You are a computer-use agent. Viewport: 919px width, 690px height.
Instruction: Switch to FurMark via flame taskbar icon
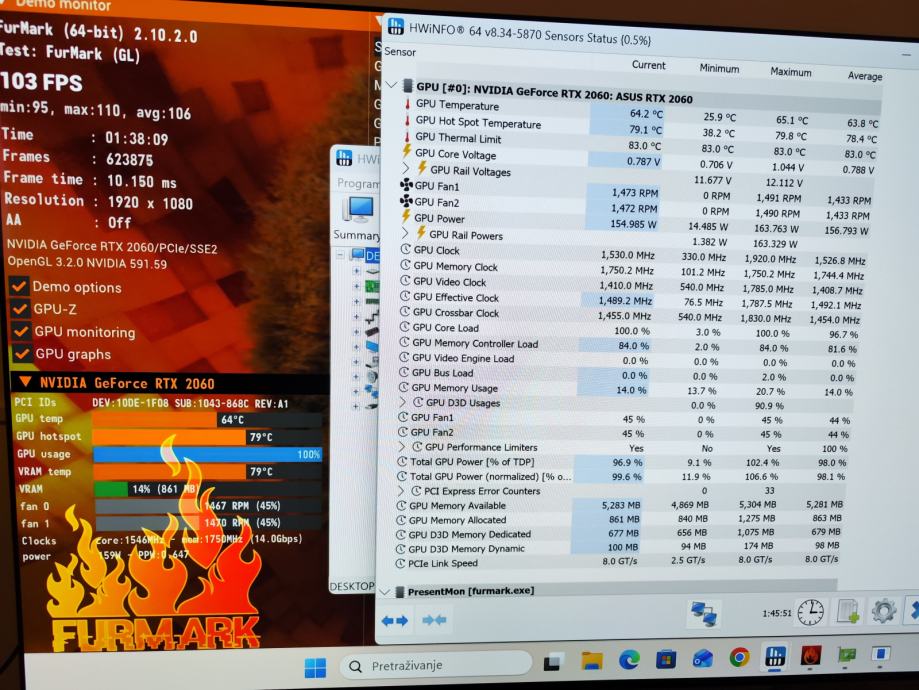point(811,655)
